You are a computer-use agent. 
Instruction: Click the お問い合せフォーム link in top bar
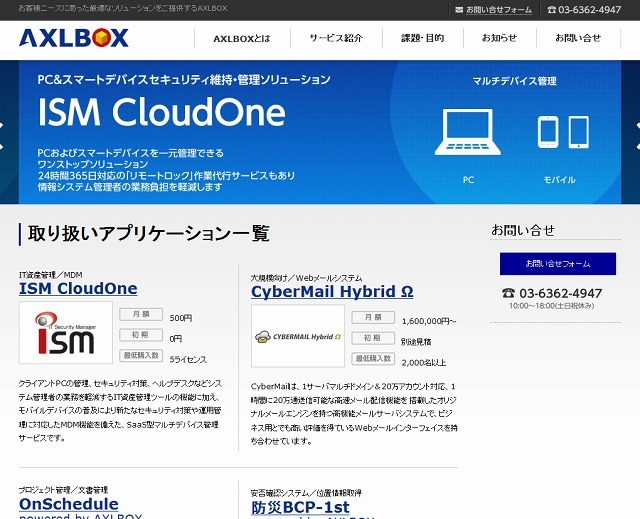pyautogui.click(x=499, y=10)
